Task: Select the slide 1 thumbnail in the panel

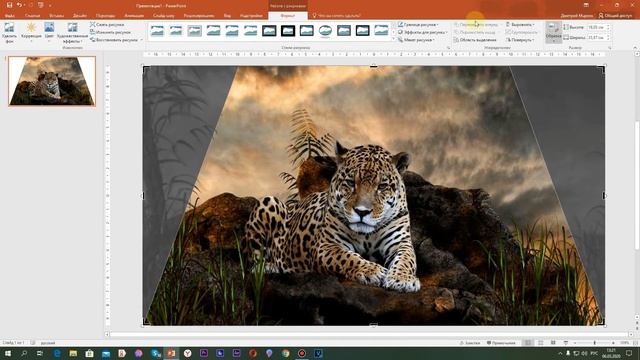Action: (52, 81)
